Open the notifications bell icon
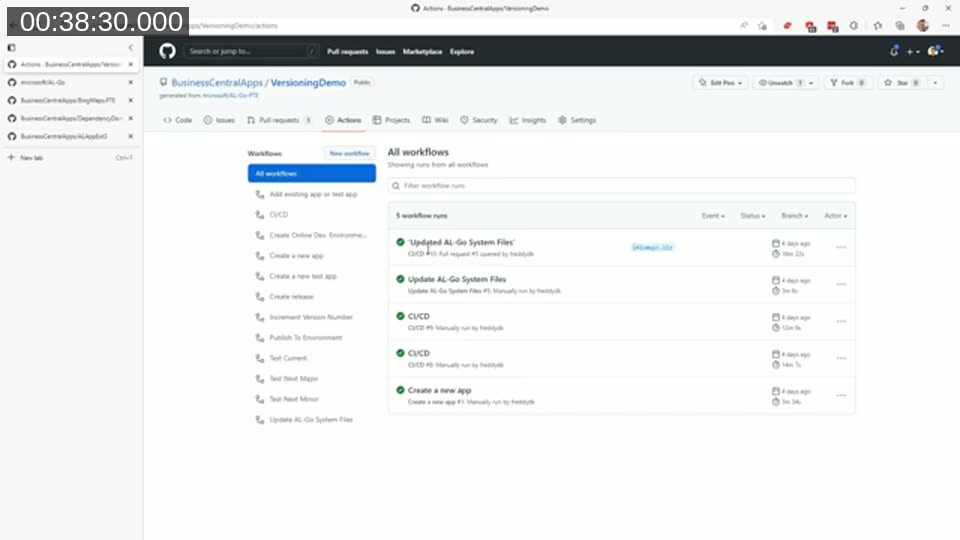 (x=894, y=51)
